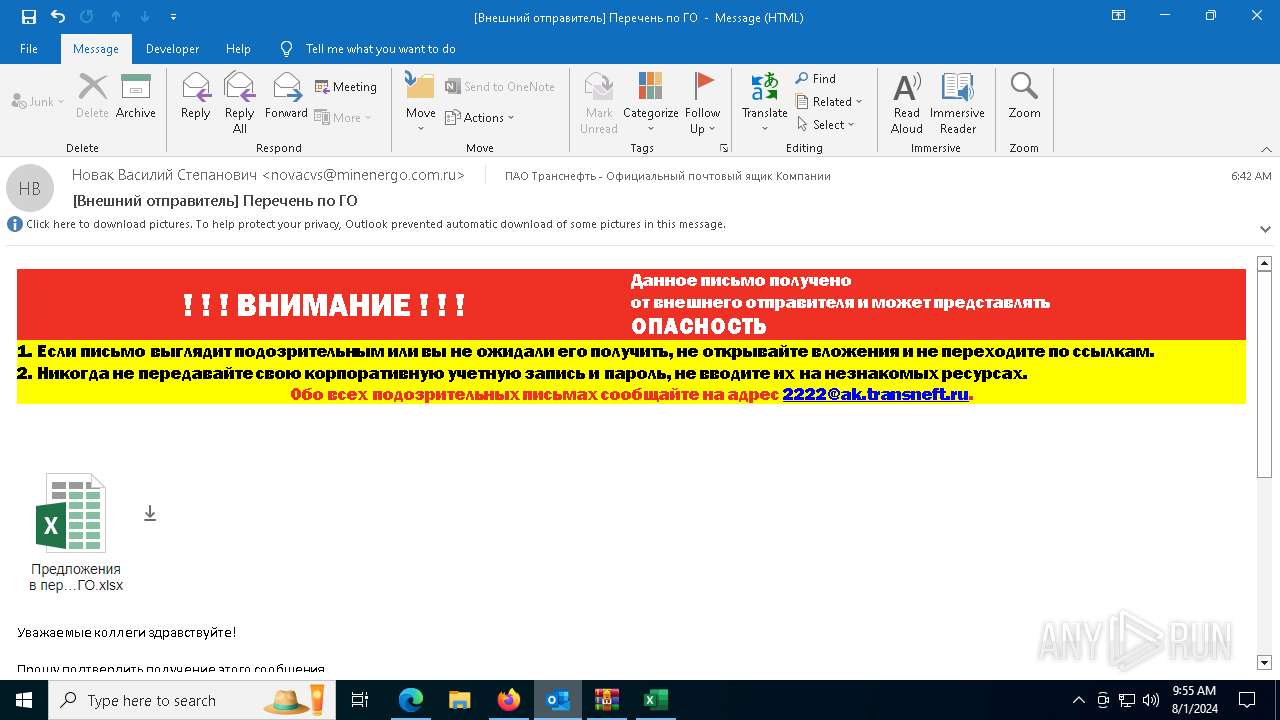Open the Windows Start menu

click(x=24, y=700)
